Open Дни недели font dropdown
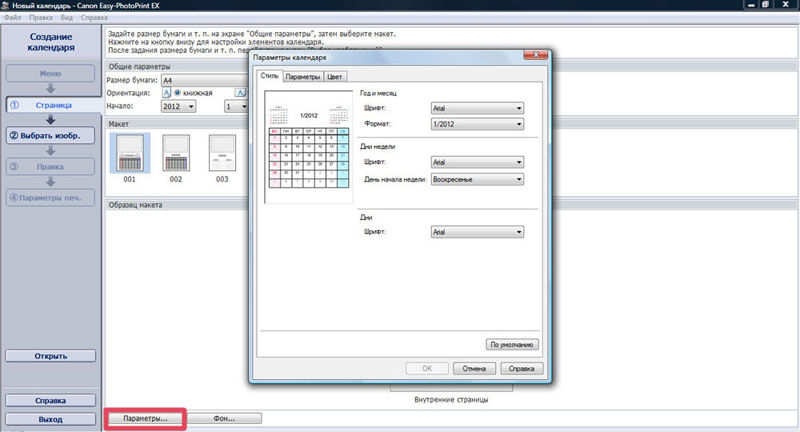This screenshot has width=800, height=432. click(477, 162)
